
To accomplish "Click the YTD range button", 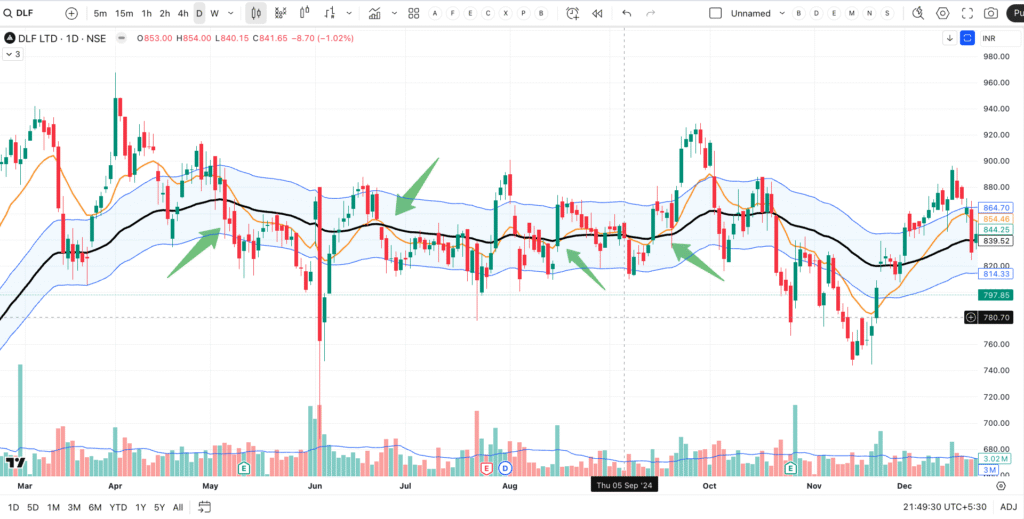I will coord(119,507).
